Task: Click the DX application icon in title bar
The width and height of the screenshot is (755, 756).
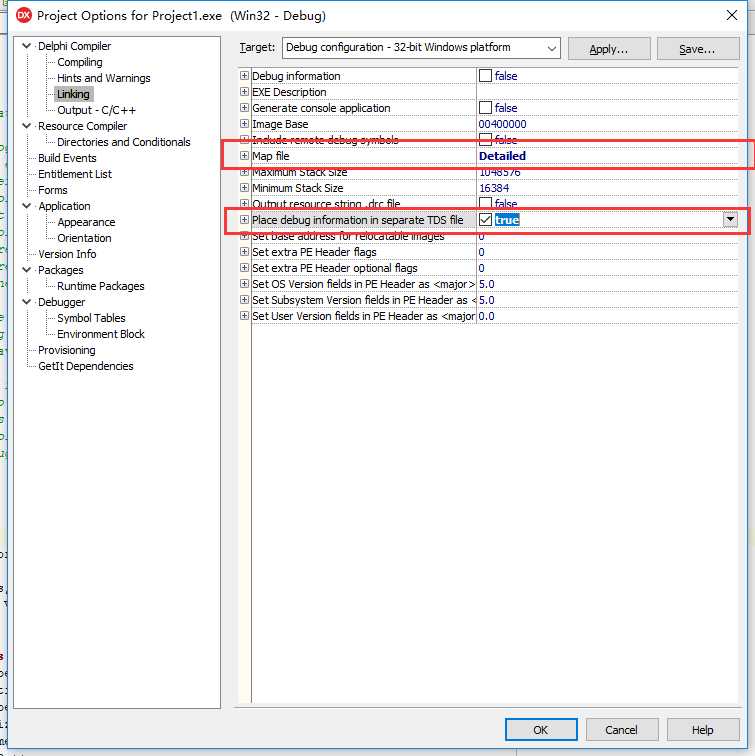Action: coord(24,15)
